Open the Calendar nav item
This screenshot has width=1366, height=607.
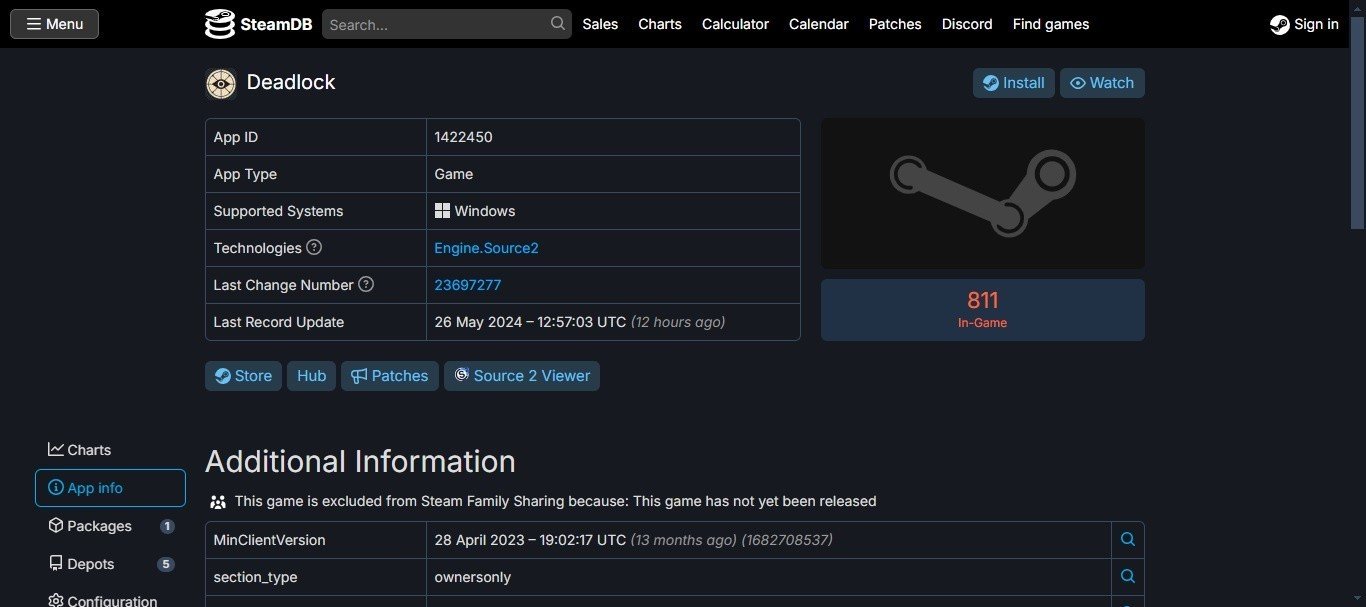click(x=818, y=24)
